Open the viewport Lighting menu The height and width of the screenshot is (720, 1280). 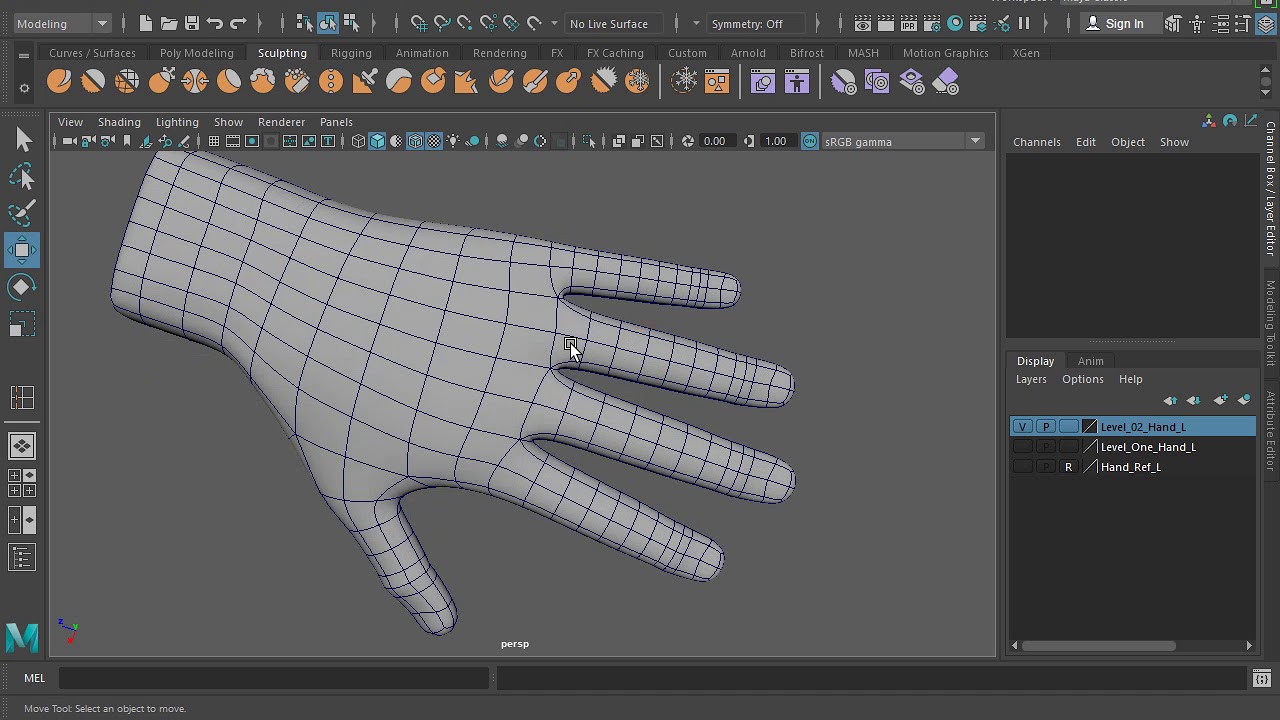[177, 122]
